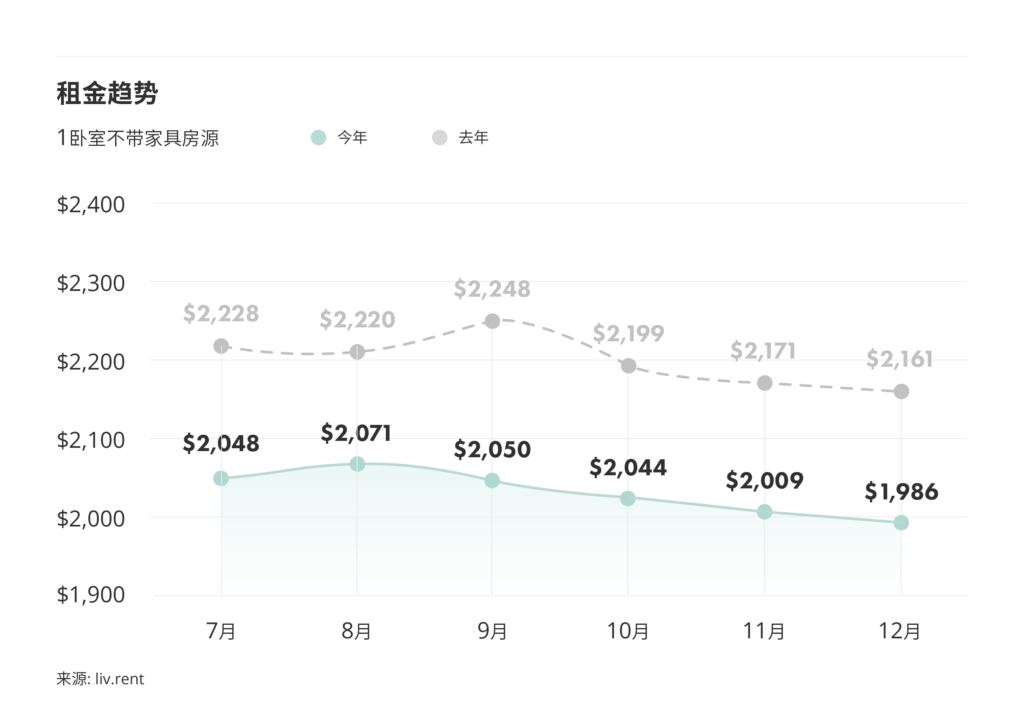
Task: Click the gray 去年 legend dot
Action: (440, 138)
